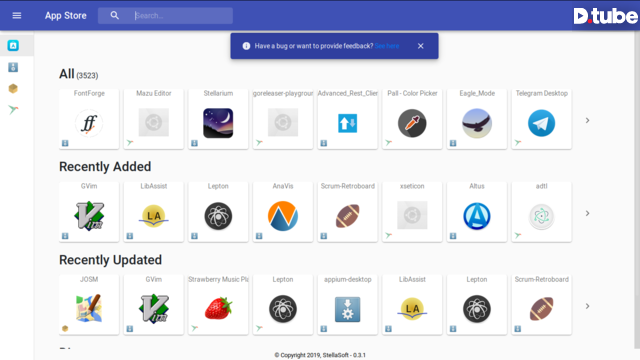Image resolution: width=640 pixels, height=360 pixels.
Task: Click the JOSM title text
Action: [89, 279]
